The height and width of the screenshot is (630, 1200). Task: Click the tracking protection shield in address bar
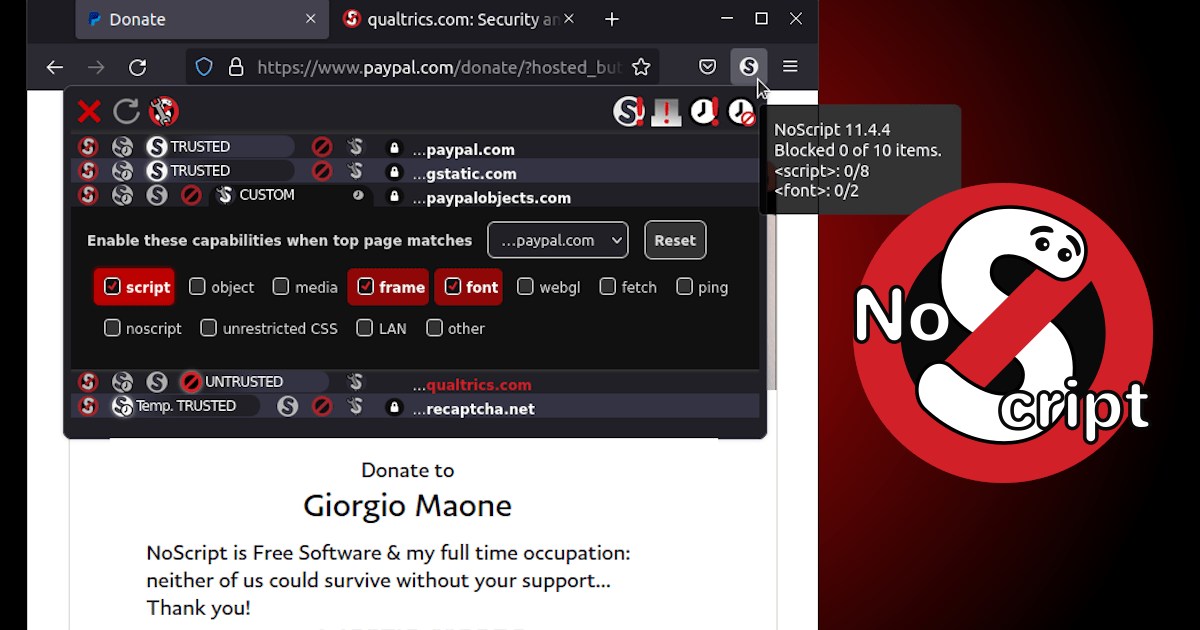click(x=203, y=66)
